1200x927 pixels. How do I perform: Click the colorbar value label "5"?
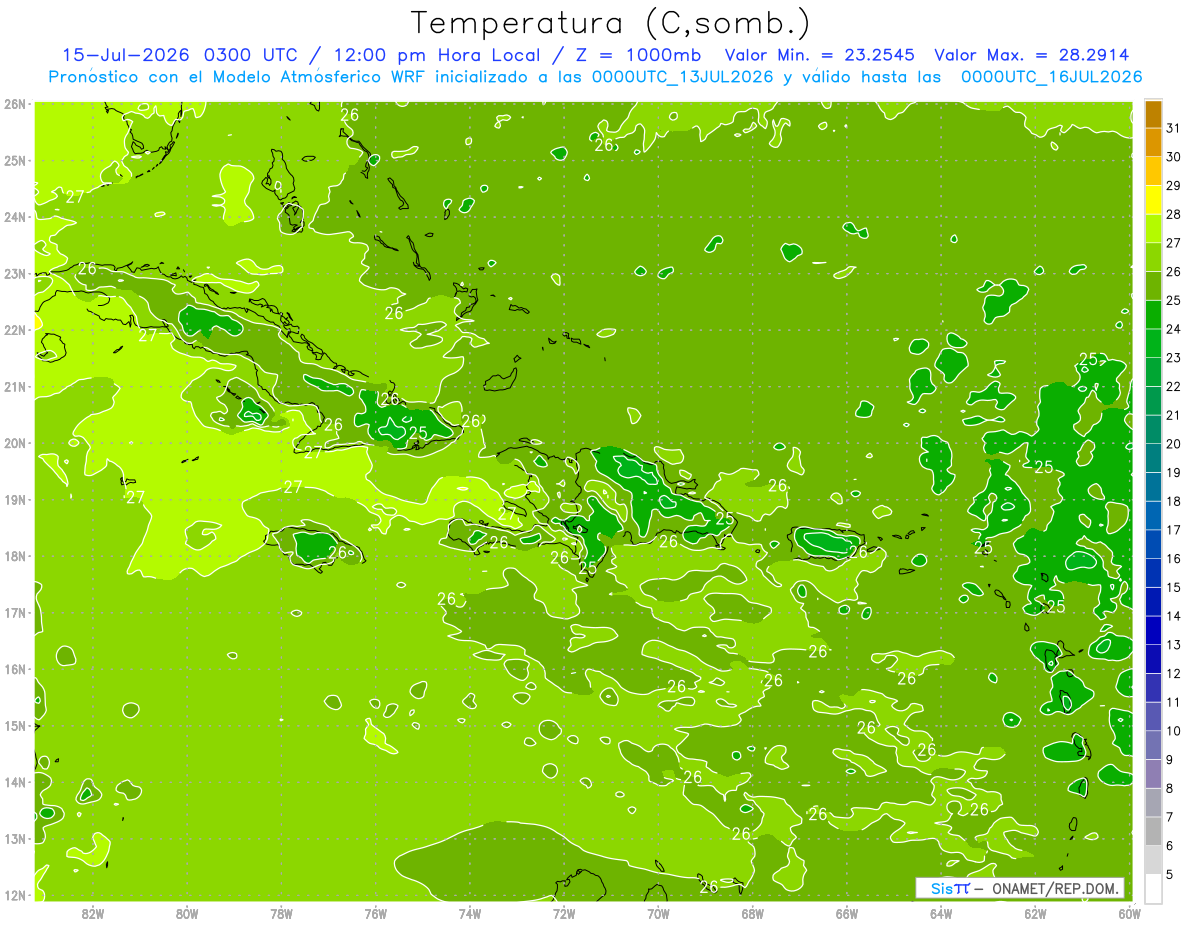coord(1170,875)
